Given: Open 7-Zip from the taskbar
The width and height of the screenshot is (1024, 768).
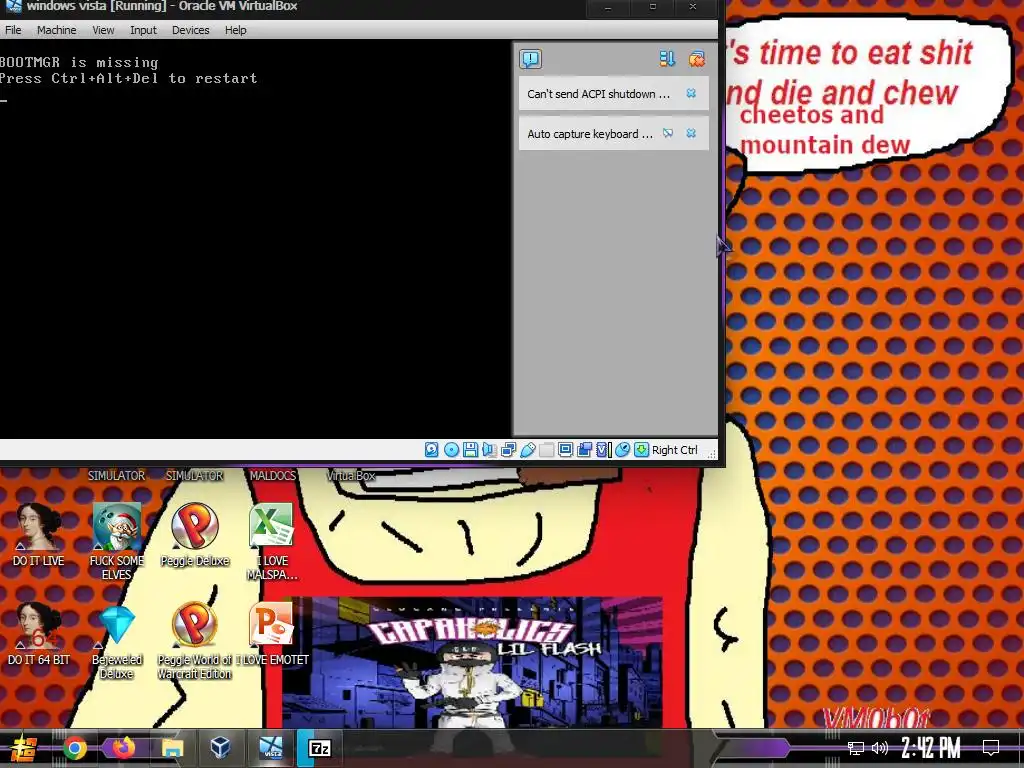Looking at the screenshot, I should tap(319, 748).
